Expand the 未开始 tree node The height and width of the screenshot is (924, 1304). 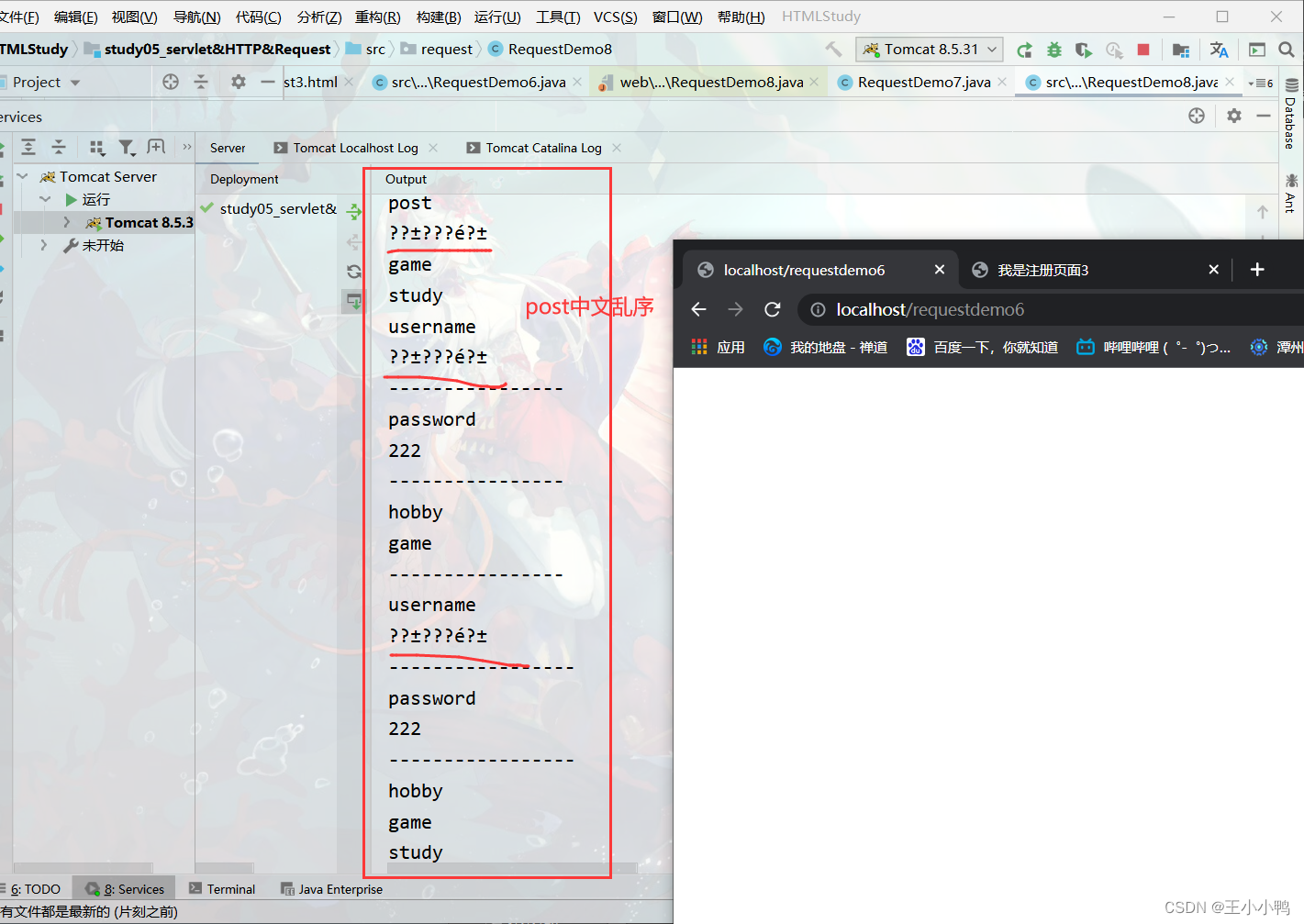tap(43, 245)
